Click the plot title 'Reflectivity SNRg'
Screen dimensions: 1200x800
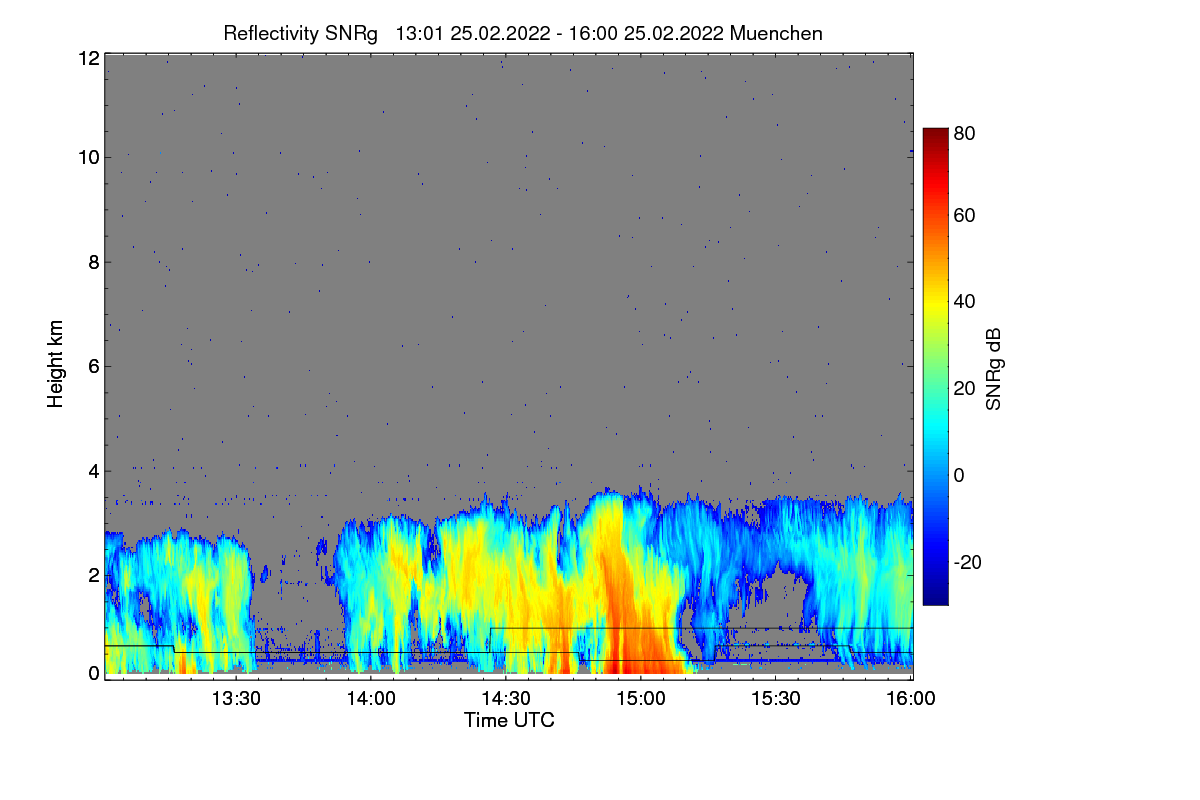[x=301, y=33]
